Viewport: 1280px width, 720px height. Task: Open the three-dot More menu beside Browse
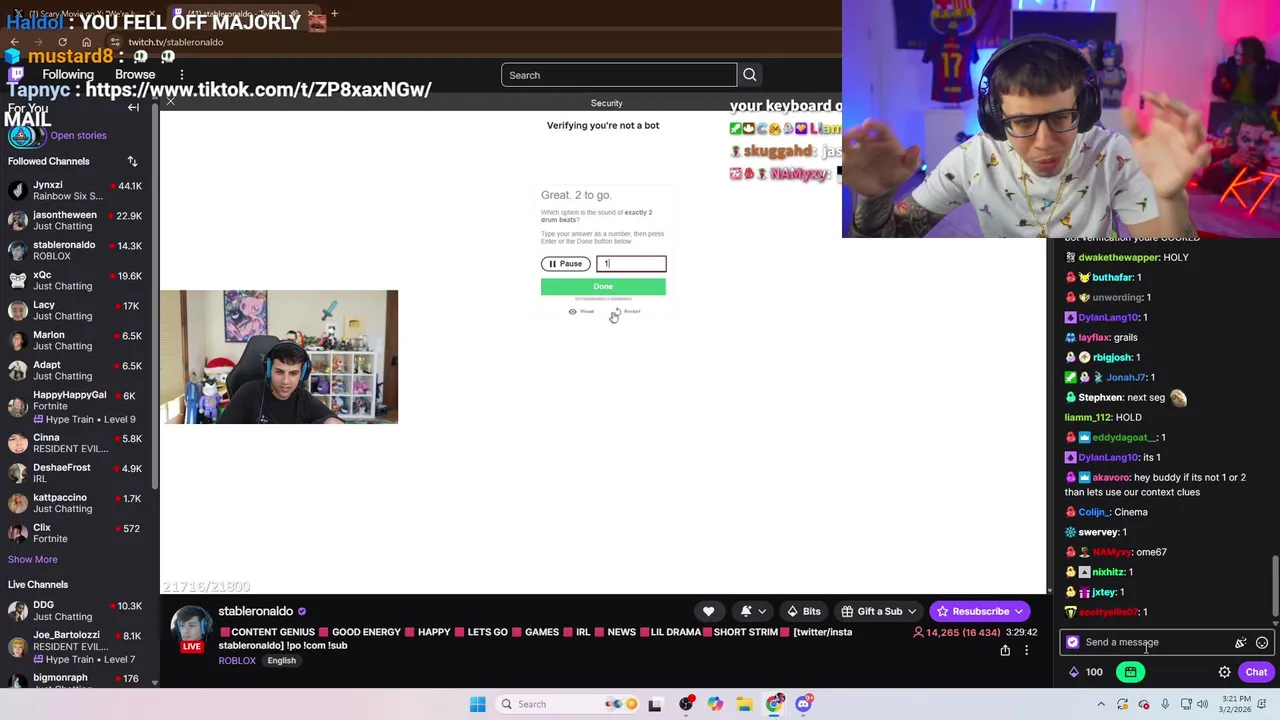pyautogui.click(x=181, y=75)
